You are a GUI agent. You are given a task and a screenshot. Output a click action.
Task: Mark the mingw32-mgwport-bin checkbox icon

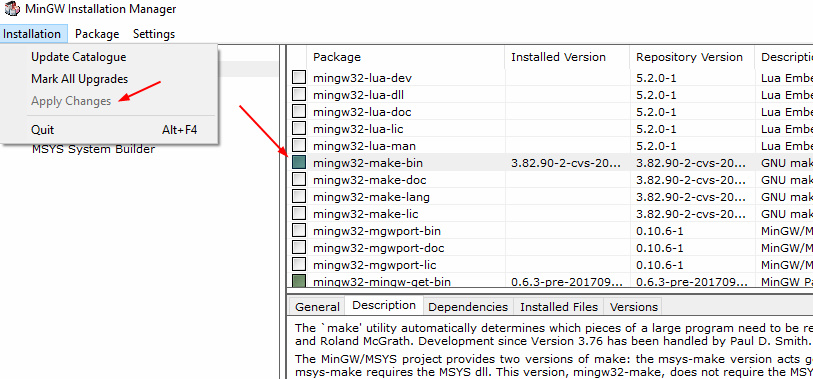[x=299, y=231]
